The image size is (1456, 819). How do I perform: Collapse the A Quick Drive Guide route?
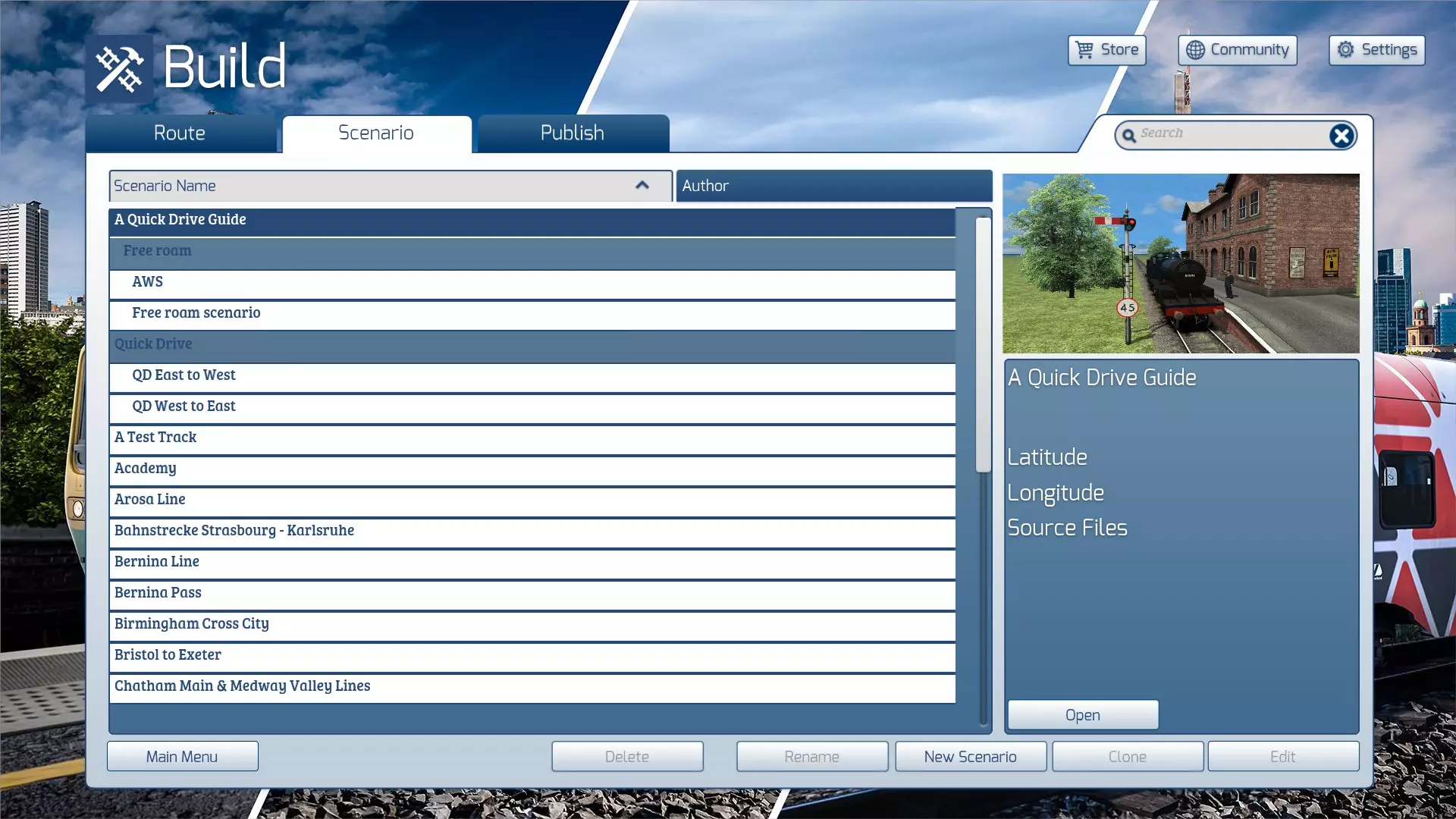point(180,220)
